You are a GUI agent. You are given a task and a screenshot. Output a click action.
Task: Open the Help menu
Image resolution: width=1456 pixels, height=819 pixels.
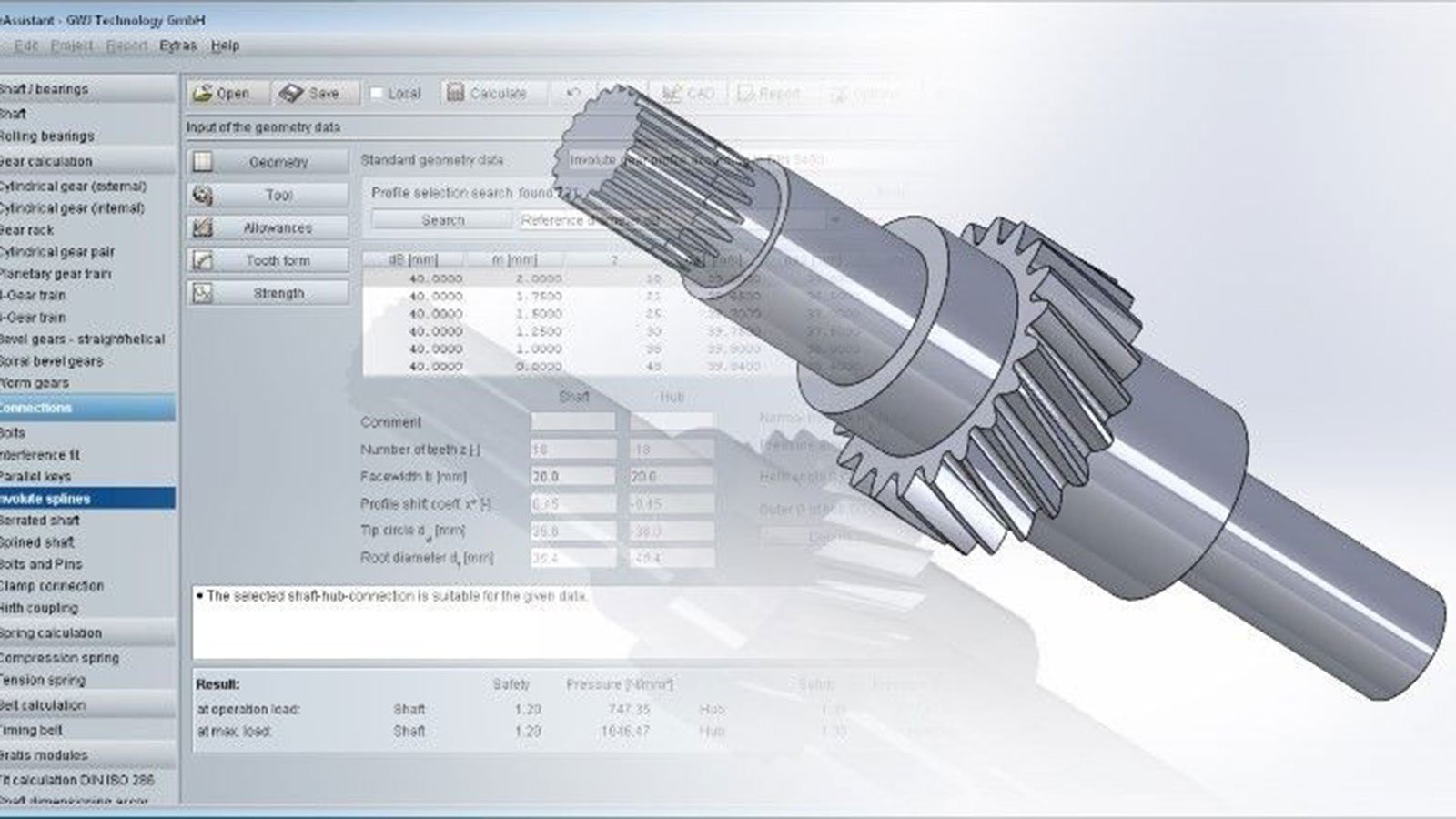225,45
